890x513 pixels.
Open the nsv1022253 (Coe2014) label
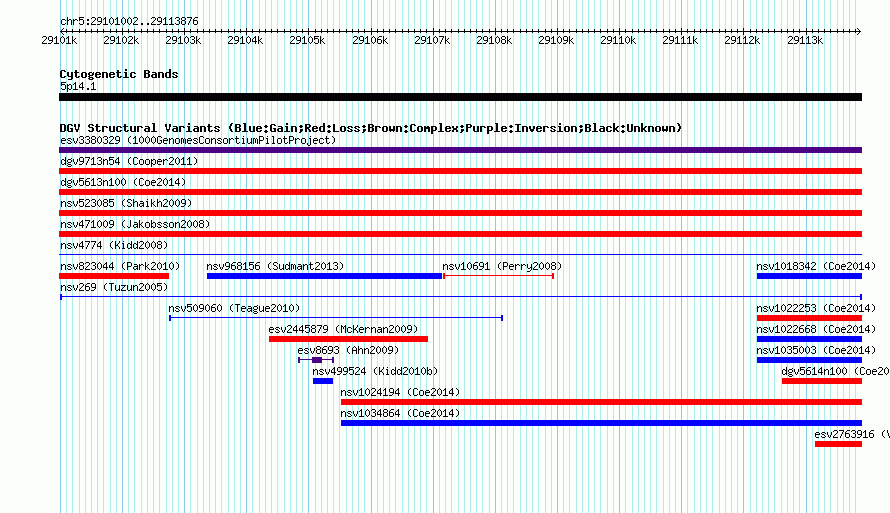pyautogui.click(x=816, y=308)
